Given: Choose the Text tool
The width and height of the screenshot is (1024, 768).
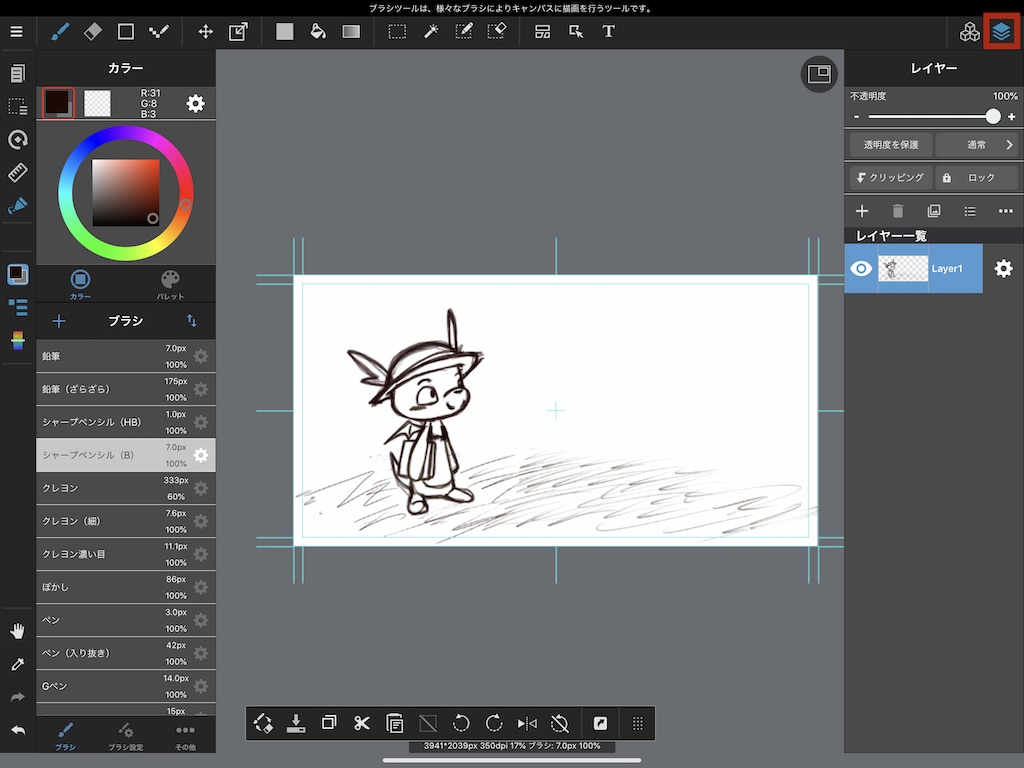Looking at the screenshot, I should [608, 31].
